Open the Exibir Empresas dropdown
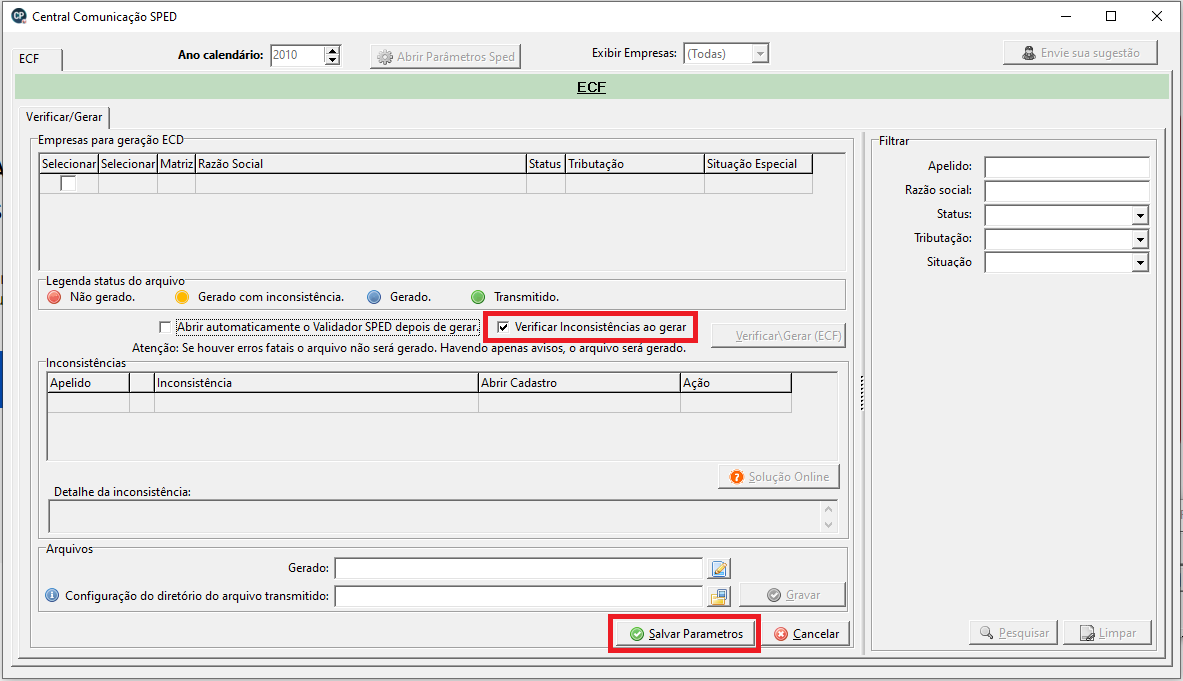1183x681 pixels. (760, 54)
